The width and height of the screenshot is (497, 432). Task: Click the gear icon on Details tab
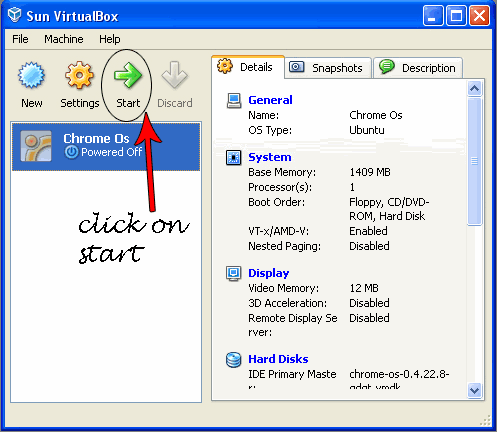(225, 66)
